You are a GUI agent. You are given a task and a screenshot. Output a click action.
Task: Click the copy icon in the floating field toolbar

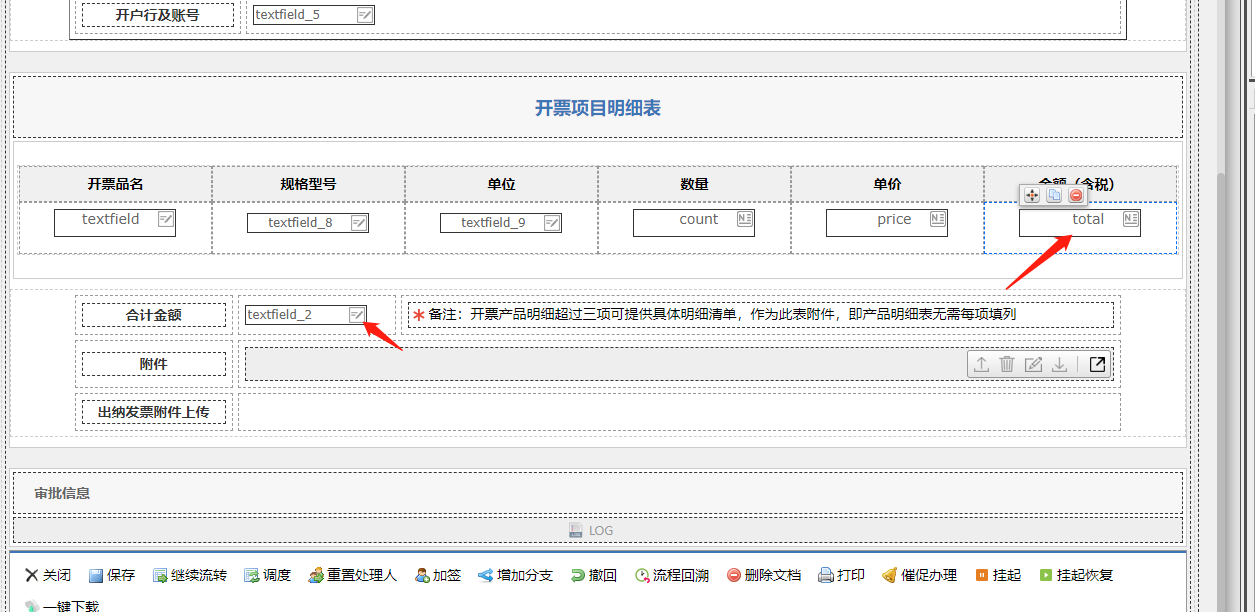1053,195
